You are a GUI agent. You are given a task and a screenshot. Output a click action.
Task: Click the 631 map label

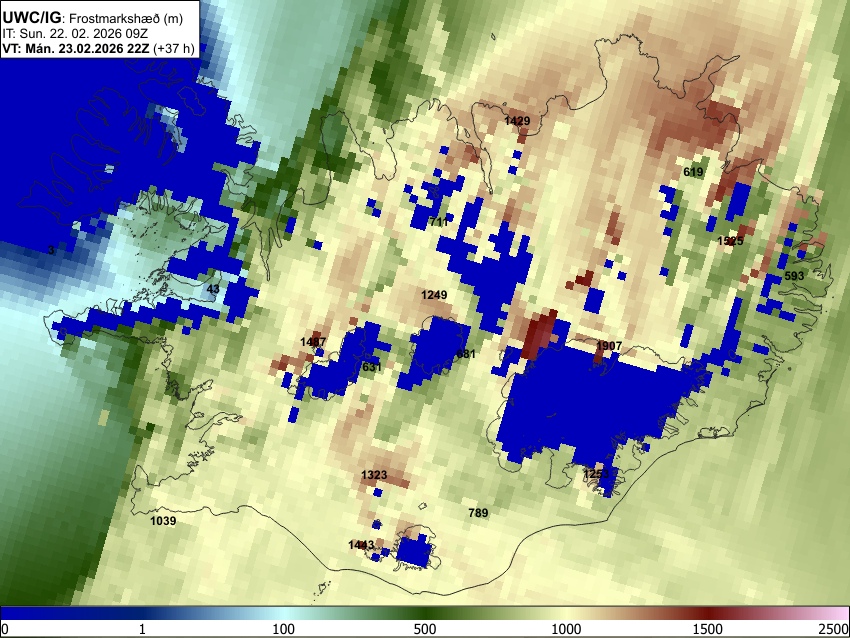pyautogui.click(x=372, y=367)
